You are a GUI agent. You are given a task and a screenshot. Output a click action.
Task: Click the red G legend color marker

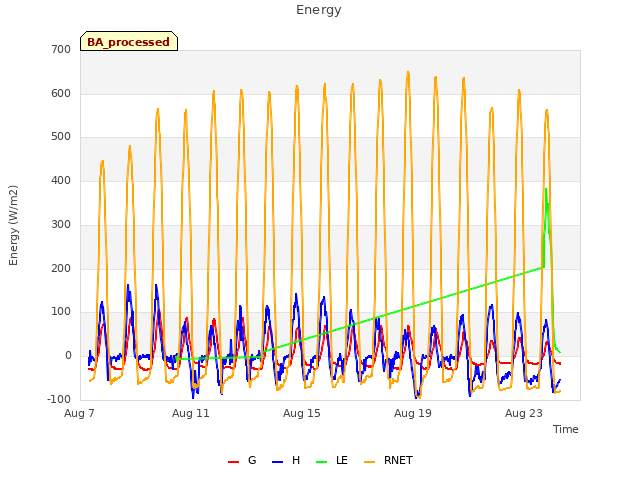(233, 462)
